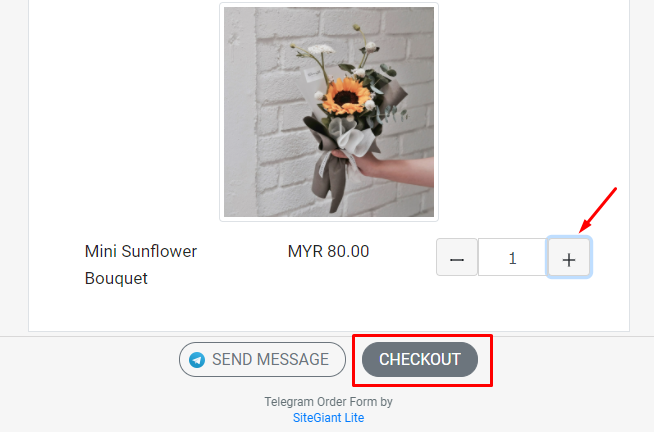Click the white flowers above the sunflower
This screenshot has width=654, height=432.
point(320,49)
